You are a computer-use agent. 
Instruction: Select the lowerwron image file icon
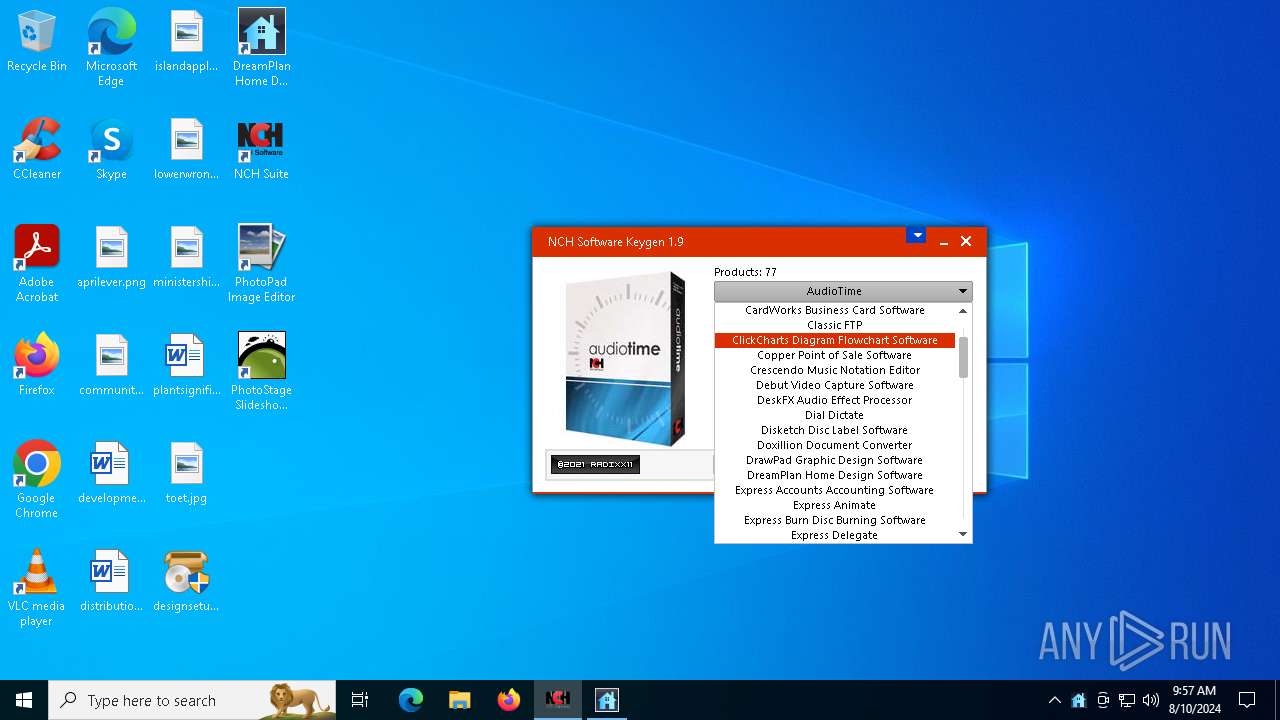pyautogui.click(x=186, y=150)
